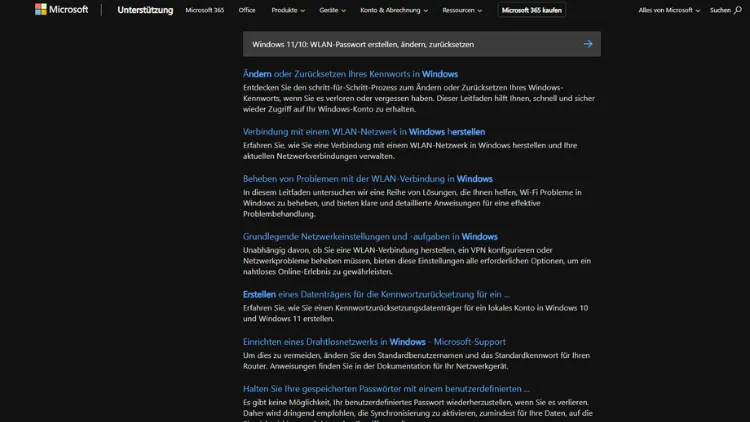The height and width of the screenshot is (422, 750).
Task: Click the description starting 'Entdecken Sie den schritt-für-Schritt-Prozess'
Action: [419, 98]
